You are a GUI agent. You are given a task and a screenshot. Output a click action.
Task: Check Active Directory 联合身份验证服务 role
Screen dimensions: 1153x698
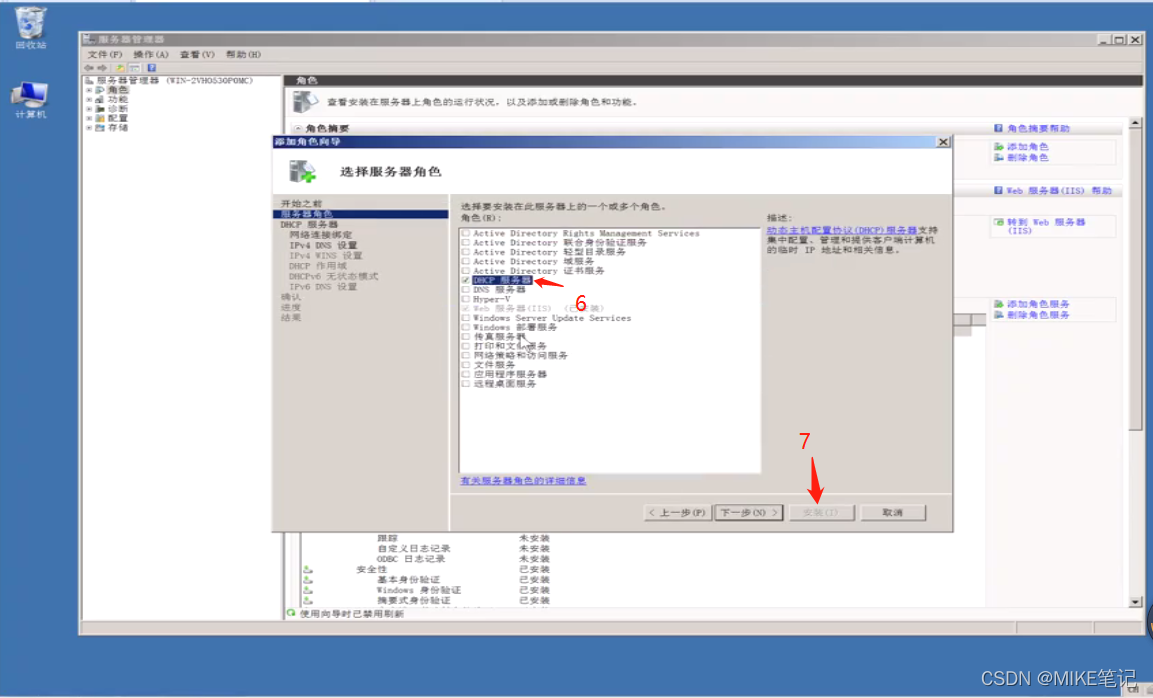[x=465, y=243]
